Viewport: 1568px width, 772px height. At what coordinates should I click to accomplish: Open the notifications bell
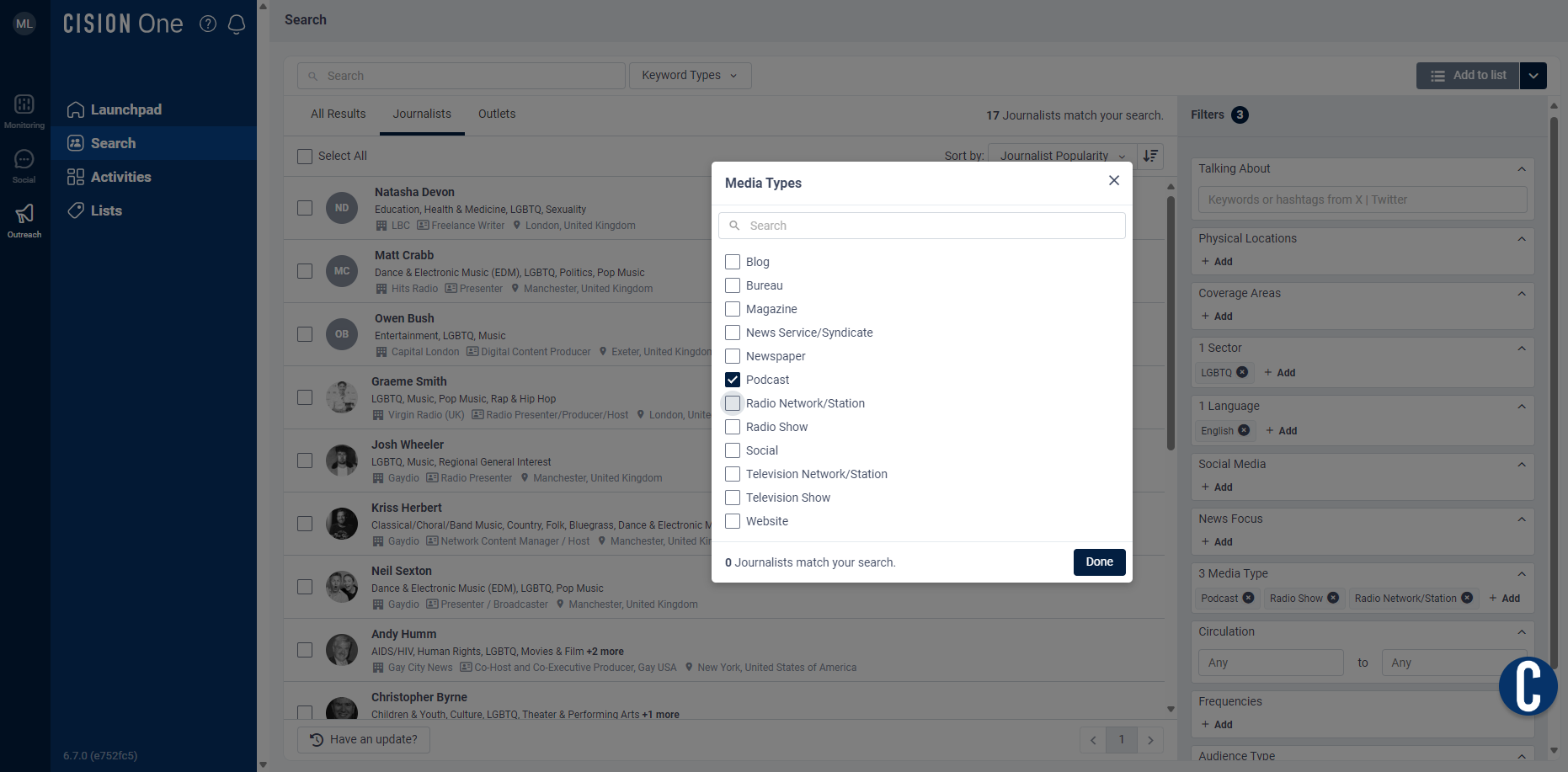237,24
